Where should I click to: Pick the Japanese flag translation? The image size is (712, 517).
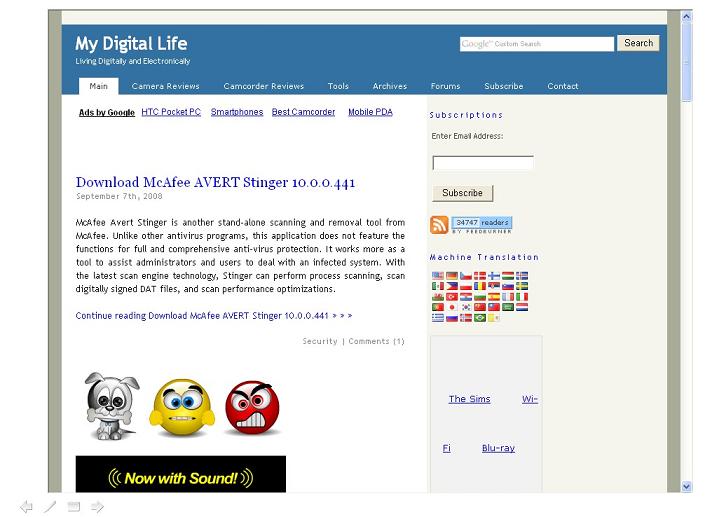pos(452,307)
